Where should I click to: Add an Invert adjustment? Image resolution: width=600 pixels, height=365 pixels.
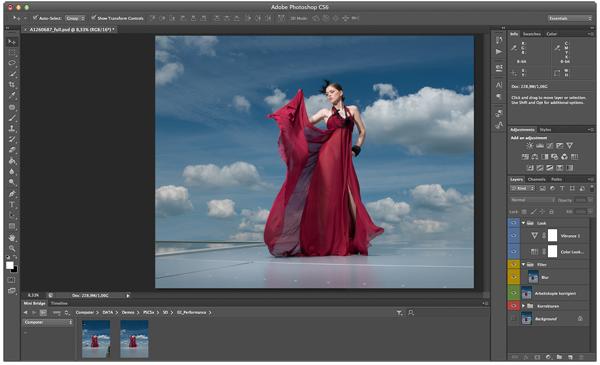point(530,168)
